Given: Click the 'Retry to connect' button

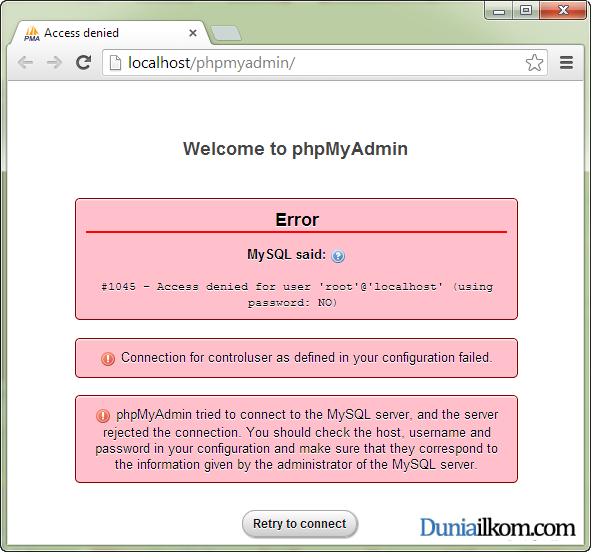Looking at the screenshot, I should click(x=300, y=524).
